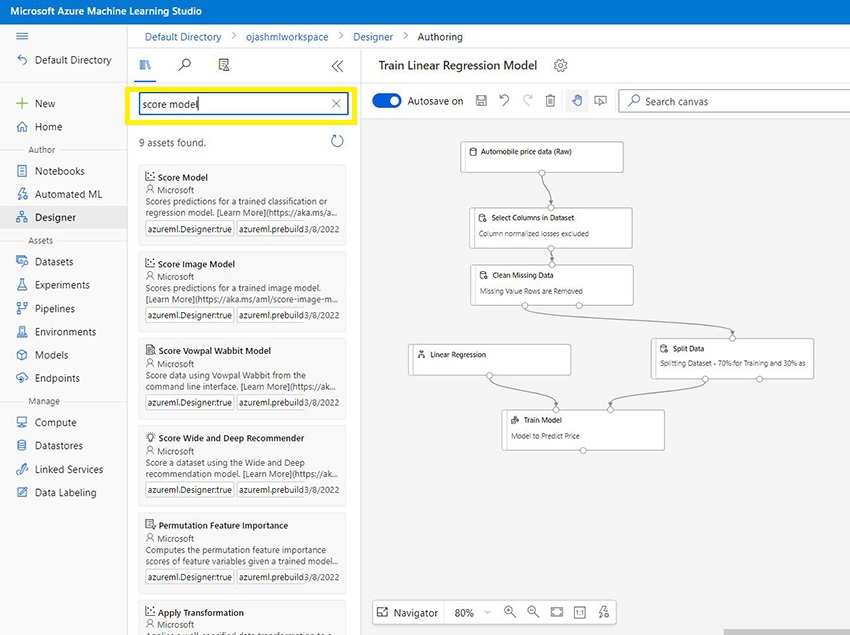Screen dimensions: 850x635
Task: Open pipeline settings gear icon
Action: pos(561,66)
